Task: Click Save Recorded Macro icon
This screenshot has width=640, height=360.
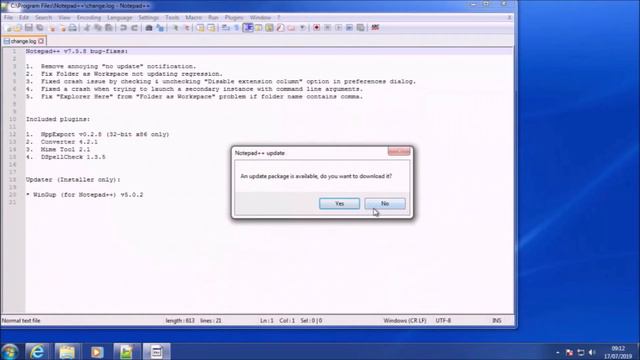Action: tap(360, 28)
